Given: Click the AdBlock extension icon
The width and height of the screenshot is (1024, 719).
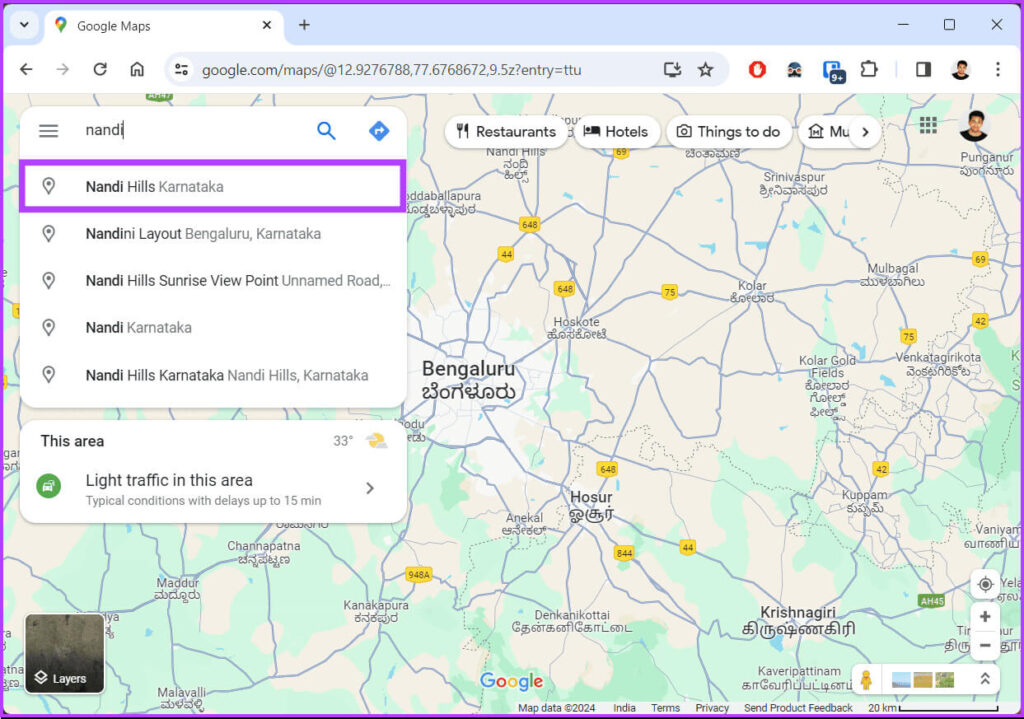Looking at the screenshot, I should 757,69.
